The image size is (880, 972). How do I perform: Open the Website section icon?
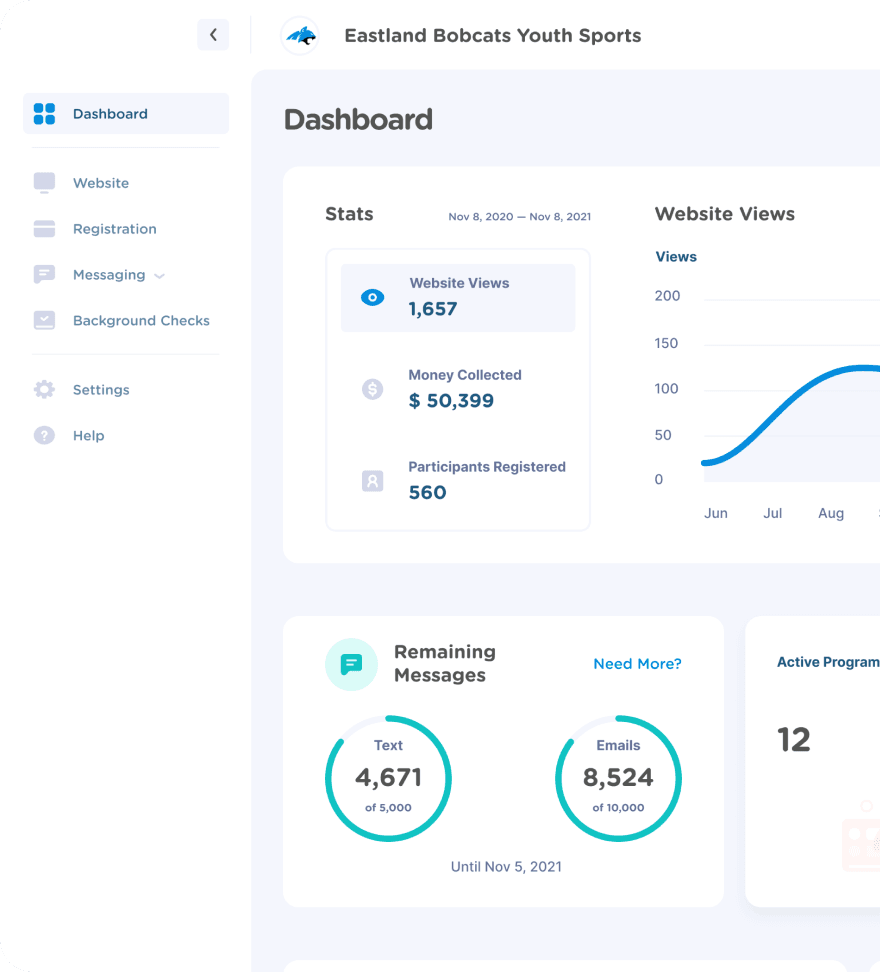(x=44, y=182)
